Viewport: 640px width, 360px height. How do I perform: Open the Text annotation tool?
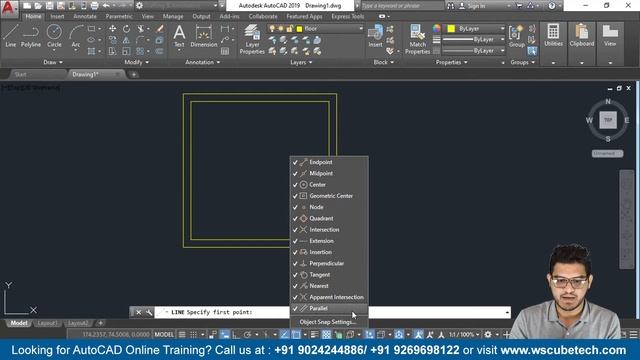(x=179, y=36)
